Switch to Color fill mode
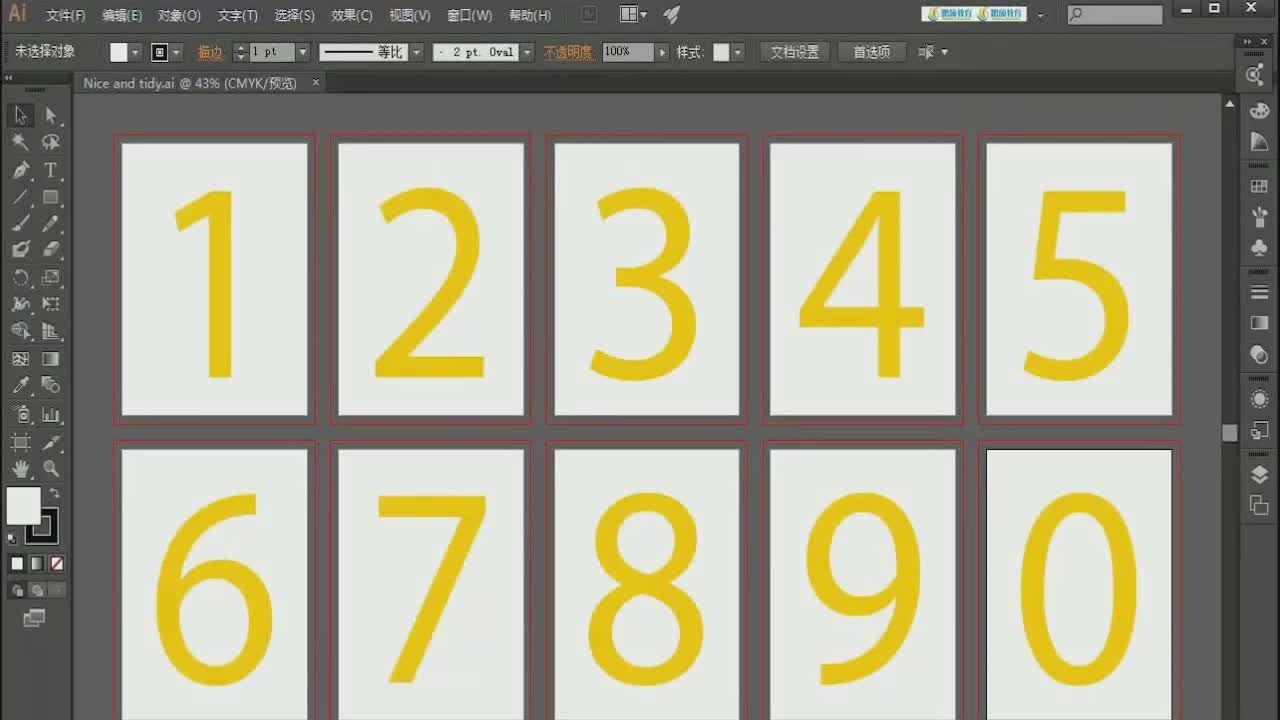Viewport: 1280px width, 720px height. [17, 564]
